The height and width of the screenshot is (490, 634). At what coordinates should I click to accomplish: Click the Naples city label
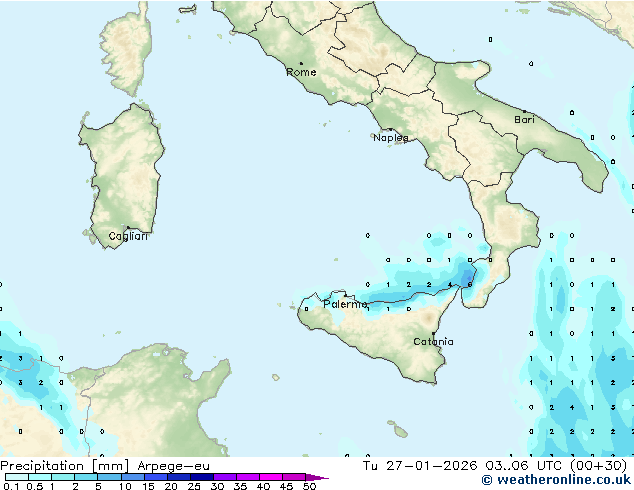[391, 138]
